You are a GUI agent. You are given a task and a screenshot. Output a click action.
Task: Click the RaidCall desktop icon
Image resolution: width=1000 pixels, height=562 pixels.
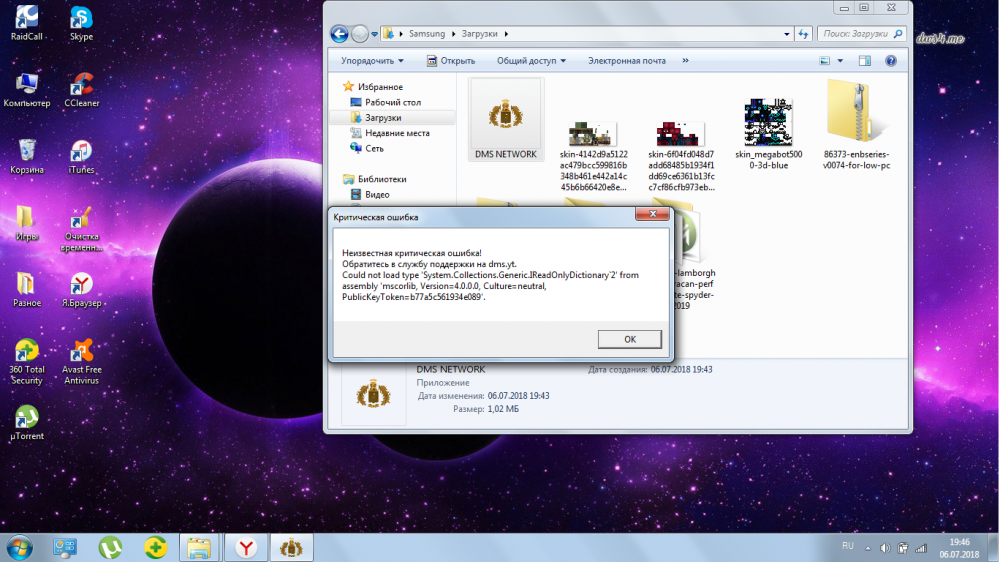coord(26,20)
